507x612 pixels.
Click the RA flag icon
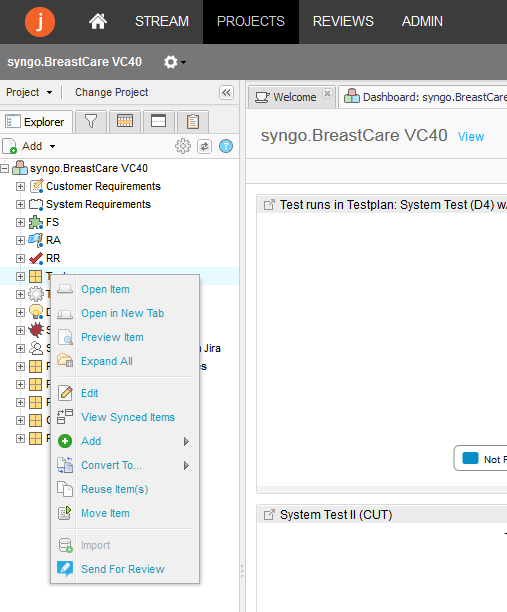tap(36, 240)
